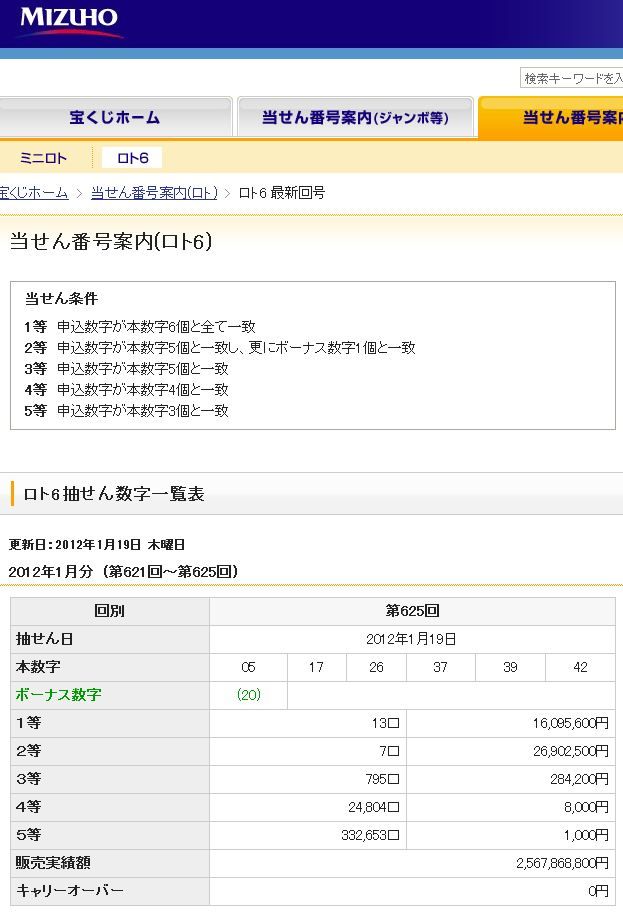Click the 24,804口 winners cell
This screenshot has height=914, width=623.
click(308, 807)
